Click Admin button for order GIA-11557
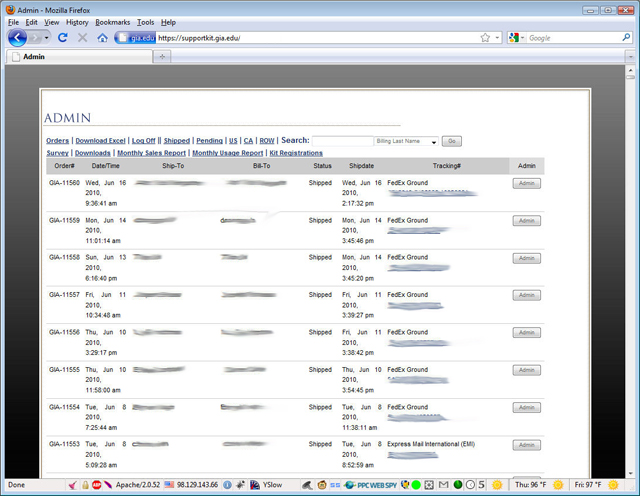Image resolution: width=640 pixels, height=496 pixels. click(x=527, y=295)
